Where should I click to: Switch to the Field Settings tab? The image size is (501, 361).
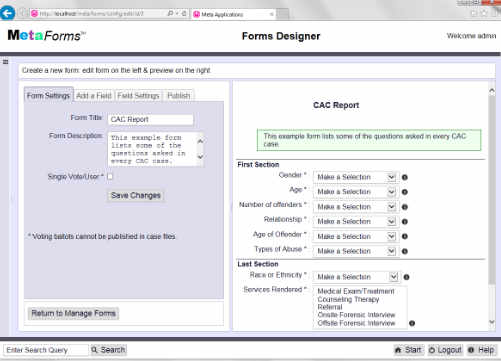tap(138, 96)
